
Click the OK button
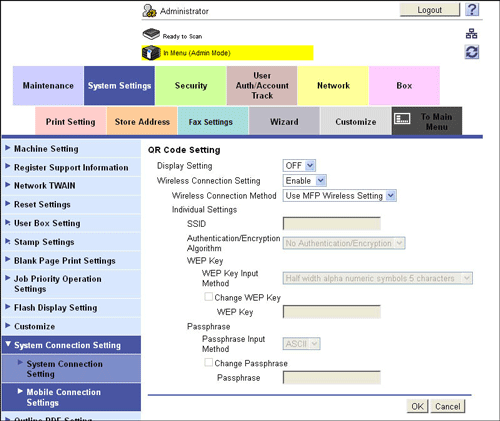pos(417,406)
